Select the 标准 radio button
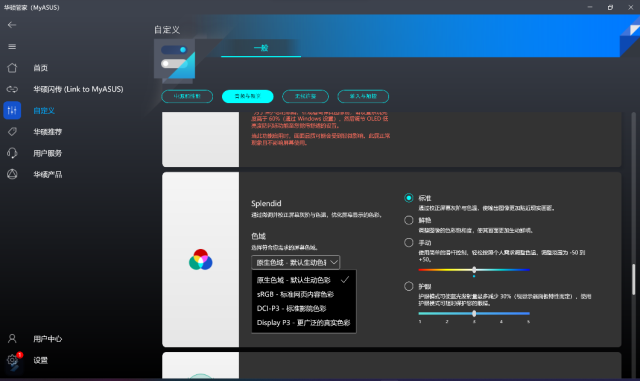640x381 pixels. [x=409, y=198]
